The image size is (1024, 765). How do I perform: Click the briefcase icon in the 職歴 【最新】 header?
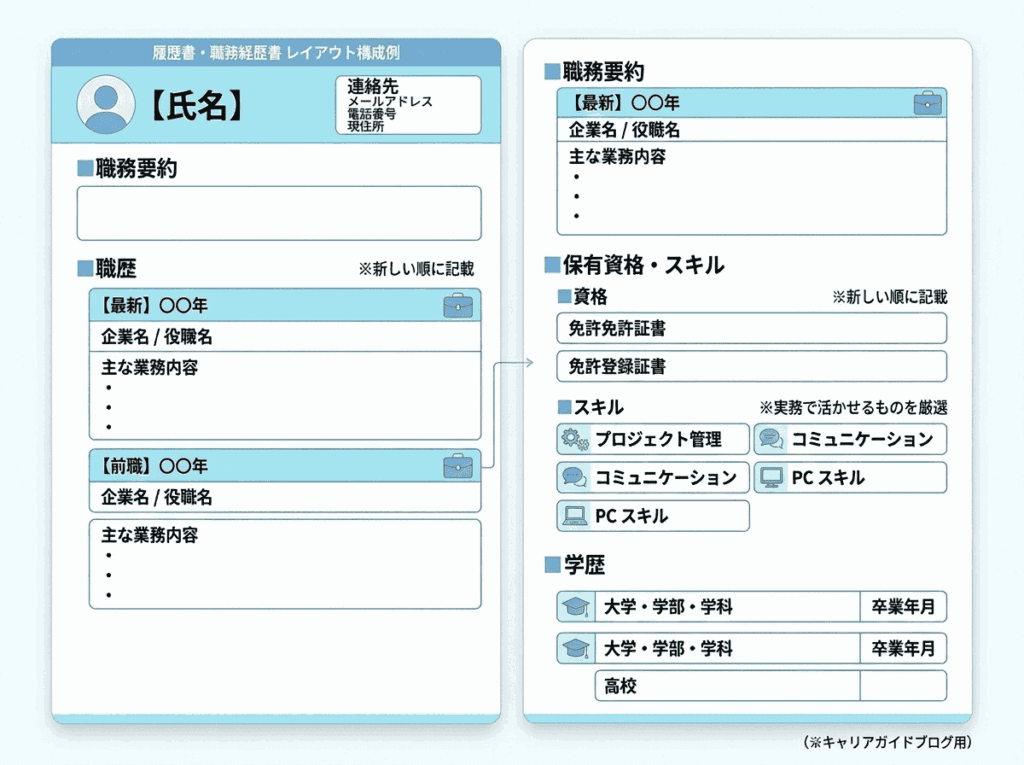458,306
